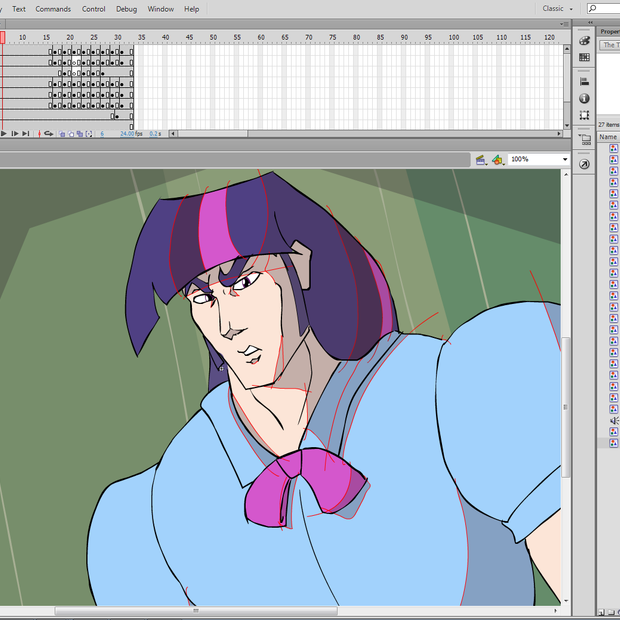
Task: Open the Color panel palette icon
Action: coord(584,41)
